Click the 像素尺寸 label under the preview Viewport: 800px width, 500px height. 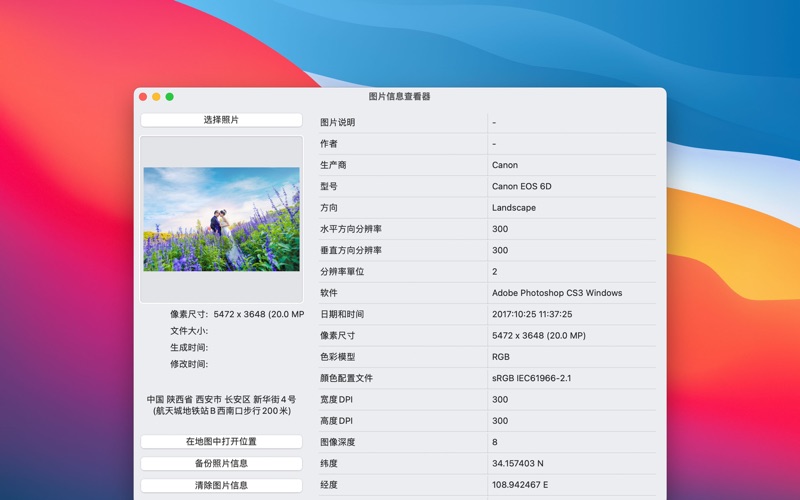click(x=189, y=314)
